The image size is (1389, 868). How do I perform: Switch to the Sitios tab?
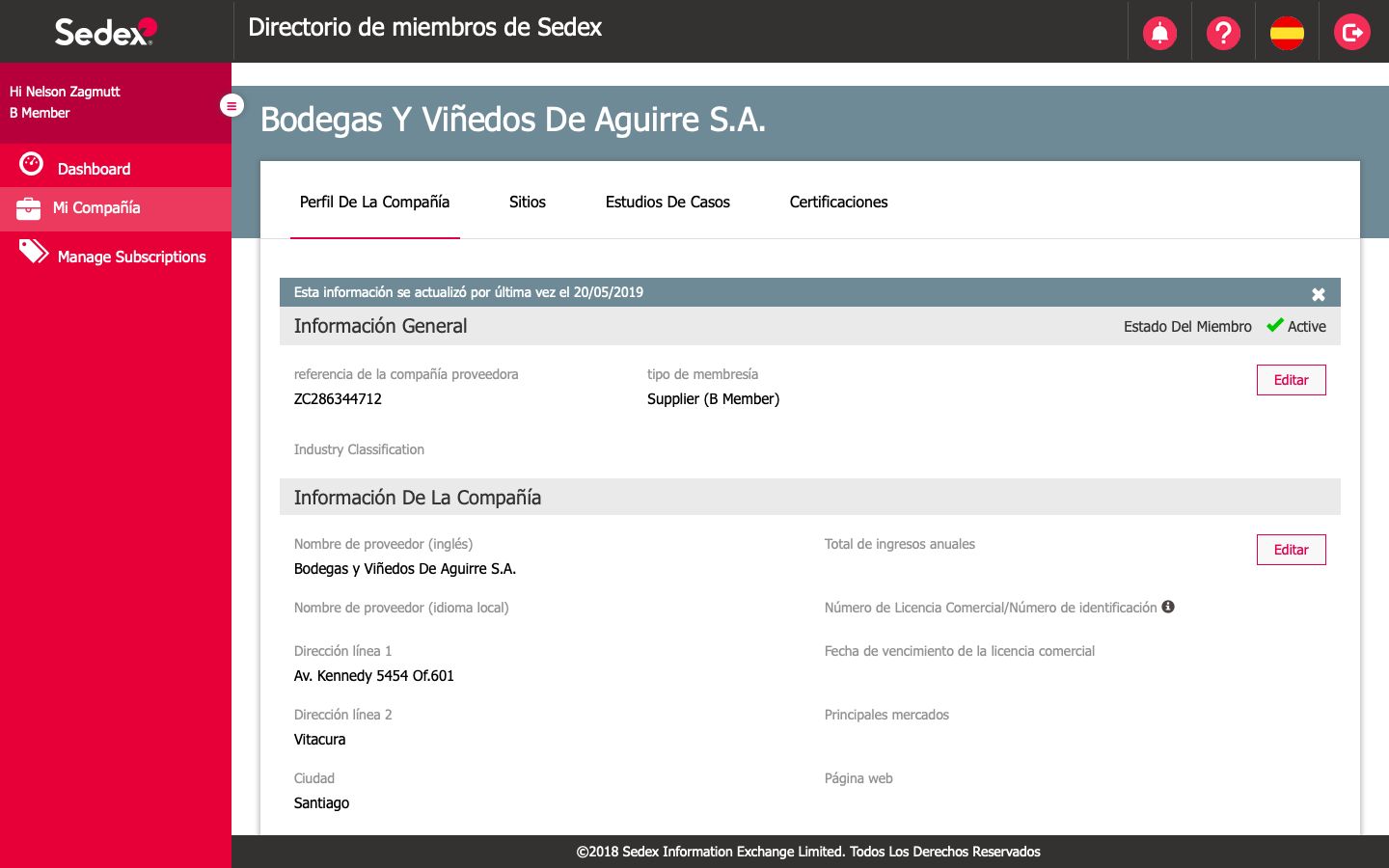click(527, 202)
